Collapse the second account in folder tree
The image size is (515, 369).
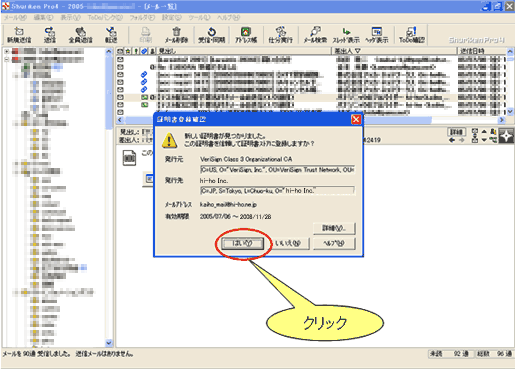7,59
